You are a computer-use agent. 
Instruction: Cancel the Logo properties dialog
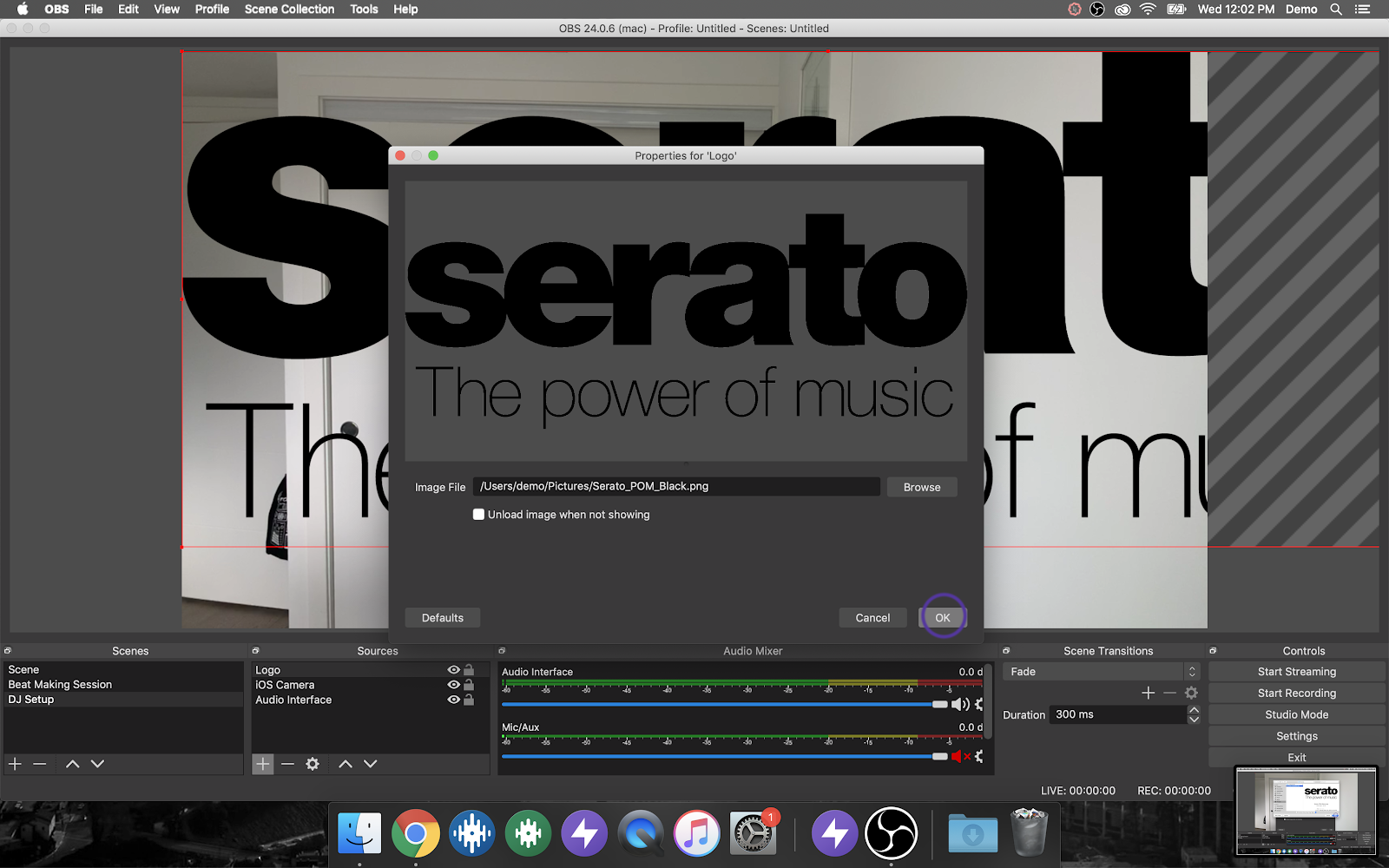click(x=872, y=618)
